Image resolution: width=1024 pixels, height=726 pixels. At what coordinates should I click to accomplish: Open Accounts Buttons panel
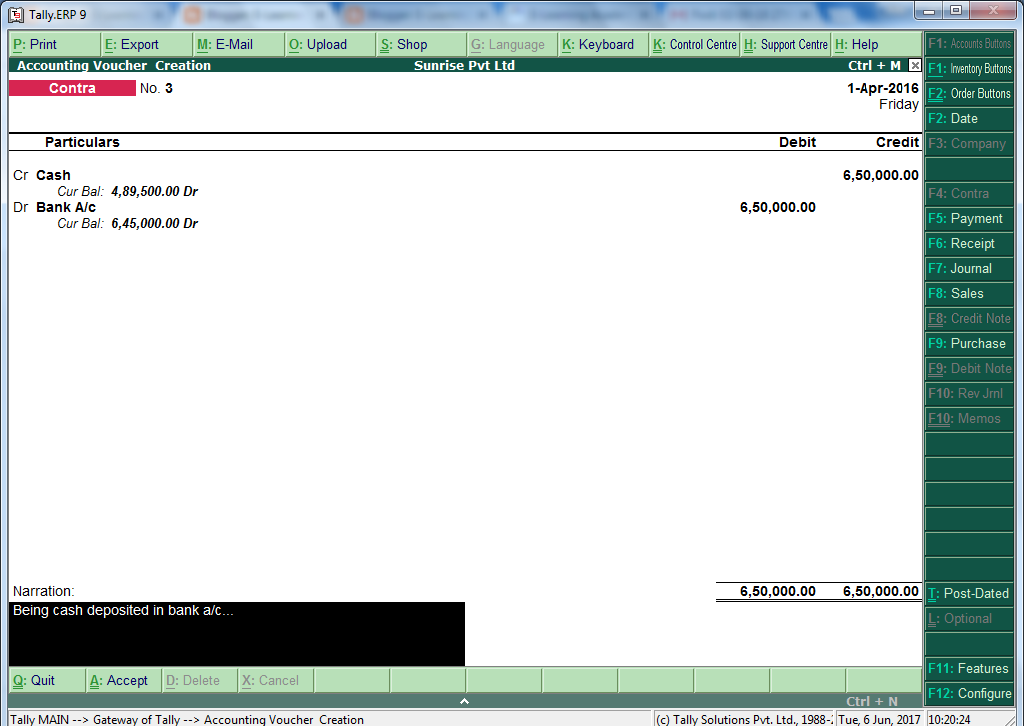(968, 42)
